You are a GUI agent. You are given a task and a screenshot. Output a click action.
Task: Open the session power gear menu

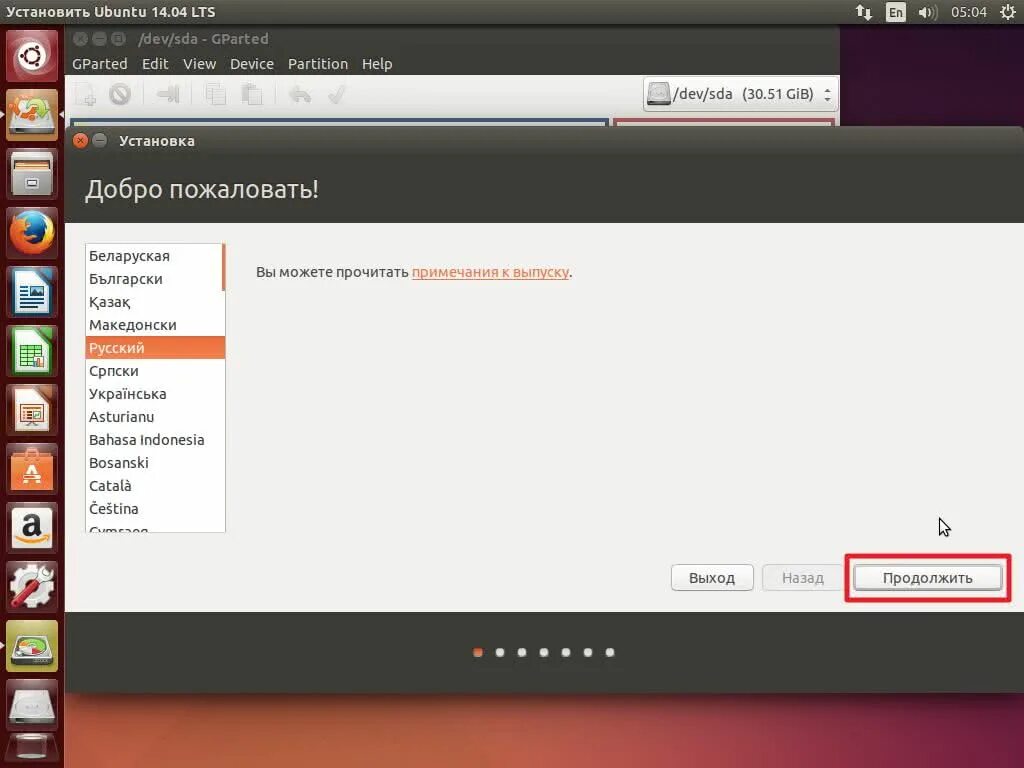[1008, 12]
